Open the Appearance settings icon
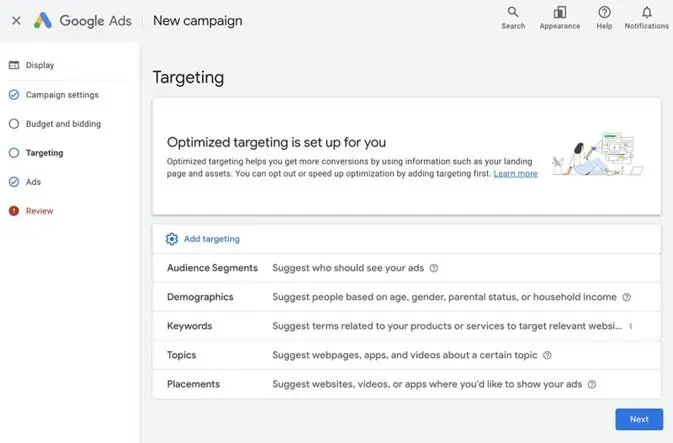This screenshot has width=673, height=443. 559,13
